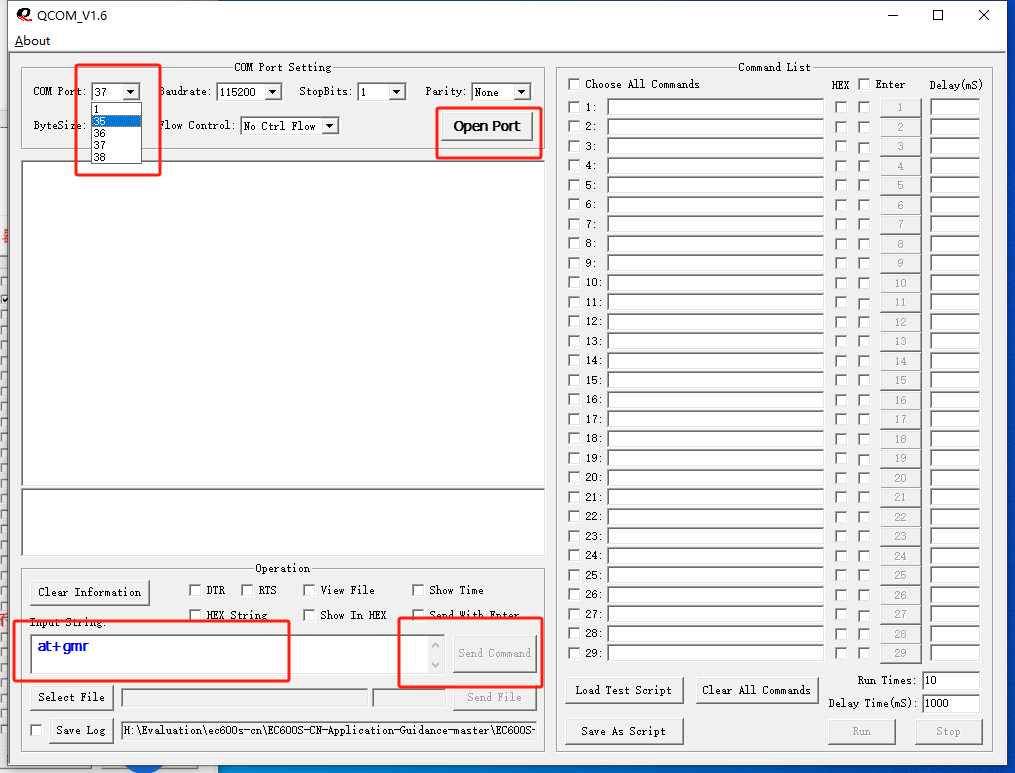Viewport: 1015px width, 773px height.
Task: Click Clear All Commands button
Action: (756, 690)
